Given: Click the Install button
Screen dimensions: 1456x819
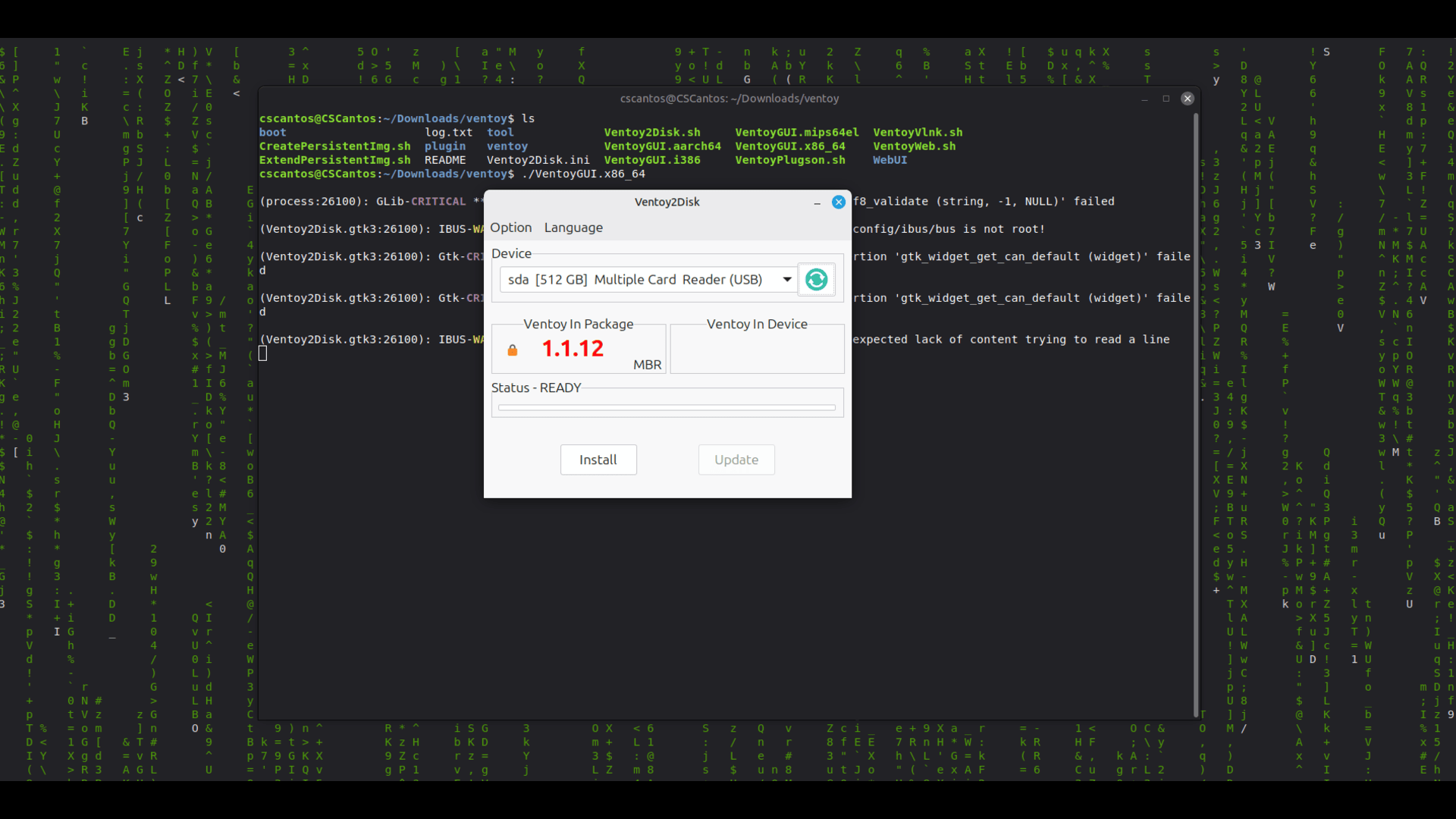Looking at the screenshot, I should (598, 460).
